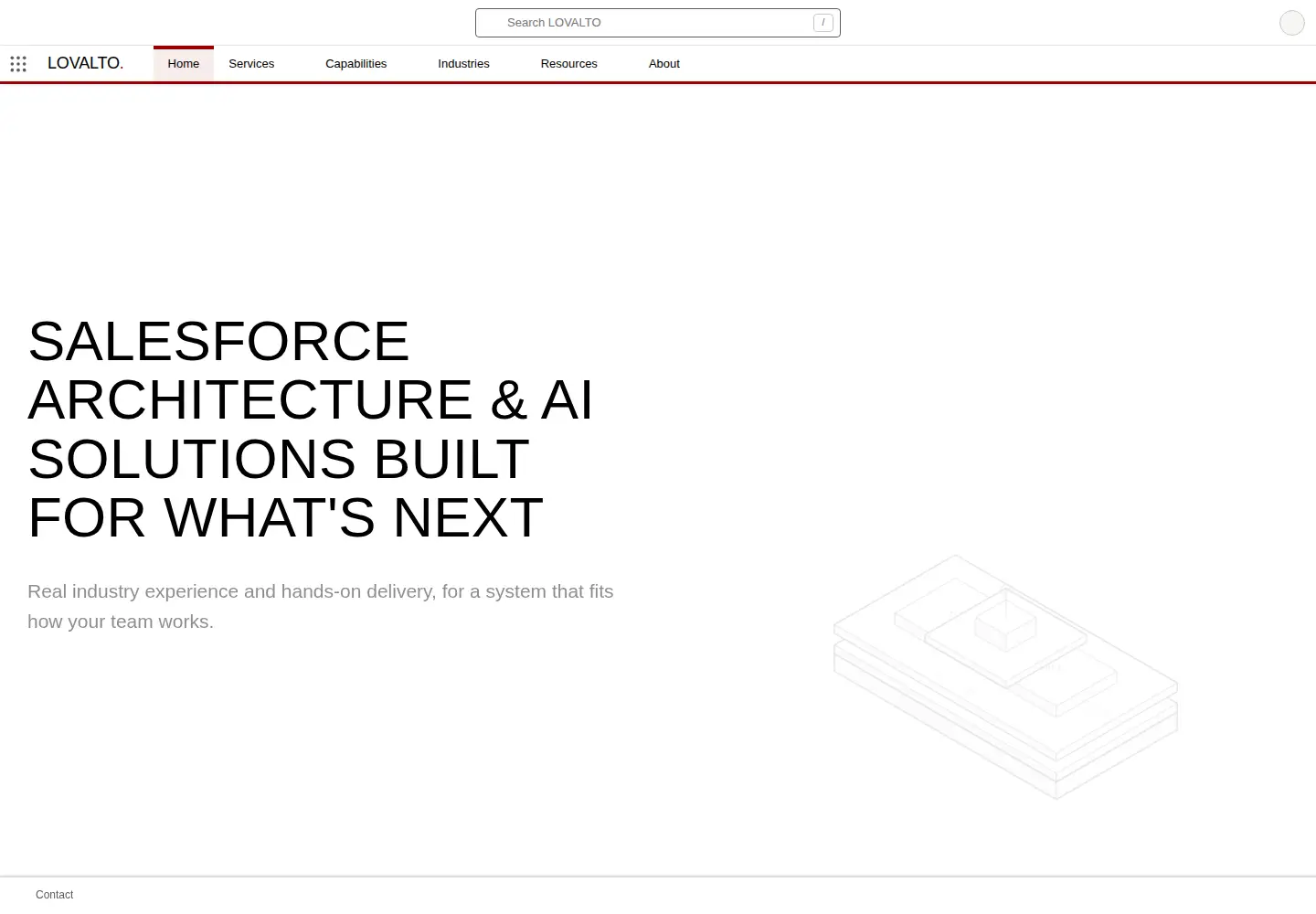This screenshot has height=914, width=1316.
Task: Switch to the Capabilities tab
Action: coord(356,64)
